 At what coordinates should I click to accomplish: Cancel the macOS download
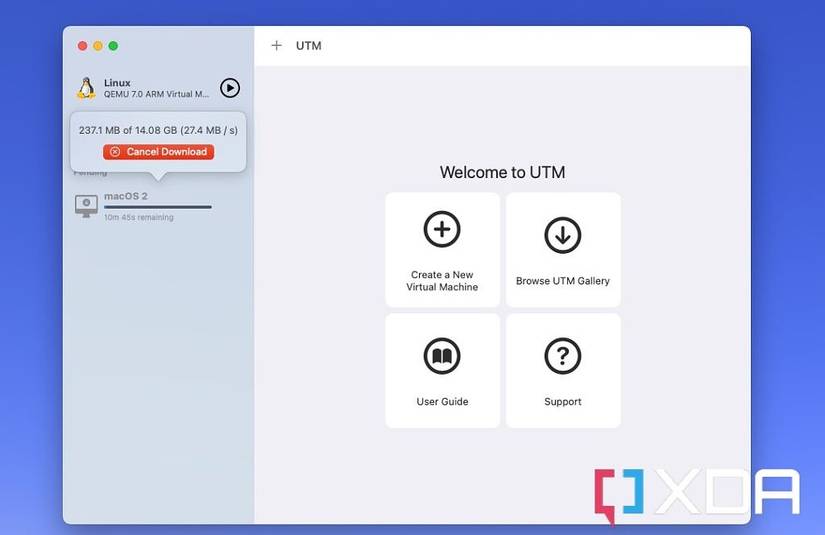tap(158, 152)
